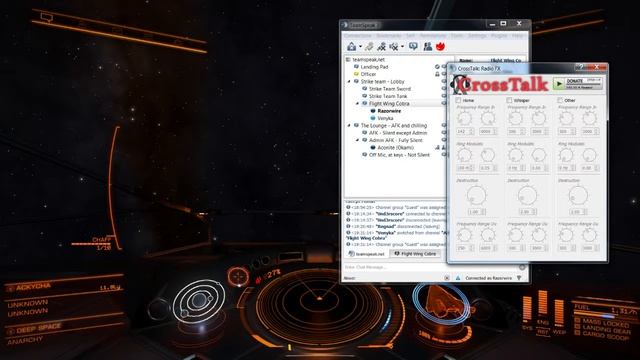The height and width of the screenshot is (360, 640).
Task: Click the Razorwire user status icon
Action: pos(373,111)
